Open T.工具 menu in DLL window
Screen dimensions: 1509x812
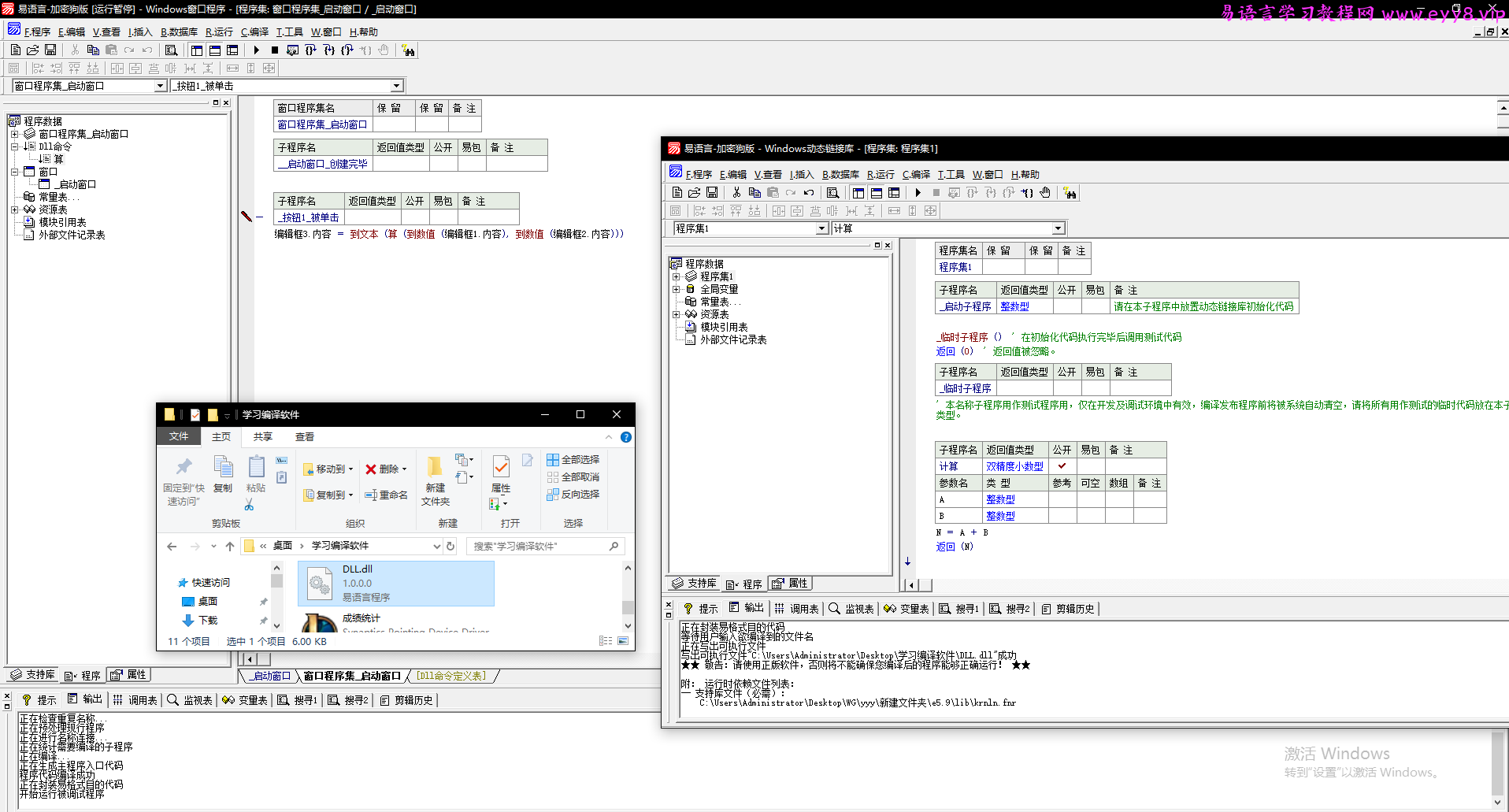(951, 175)
